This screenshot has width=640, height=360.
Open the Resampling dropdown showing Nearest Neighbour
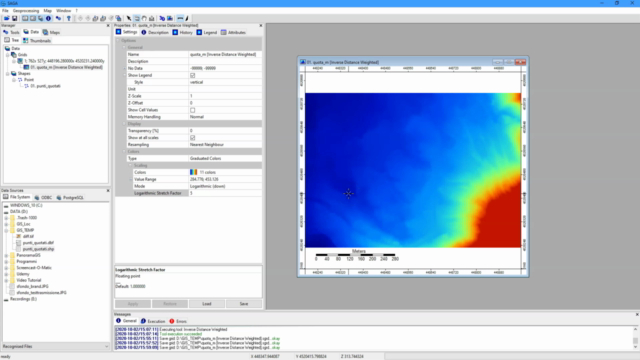[225, 144]
